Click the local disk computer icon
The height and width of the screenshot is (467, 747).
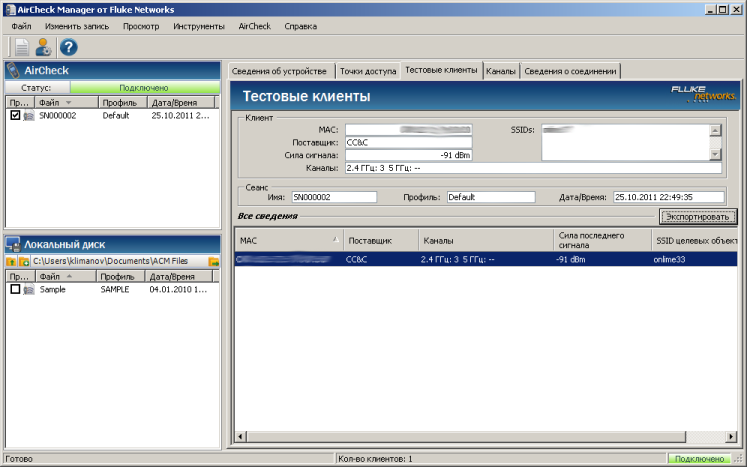tap(13, 244)
